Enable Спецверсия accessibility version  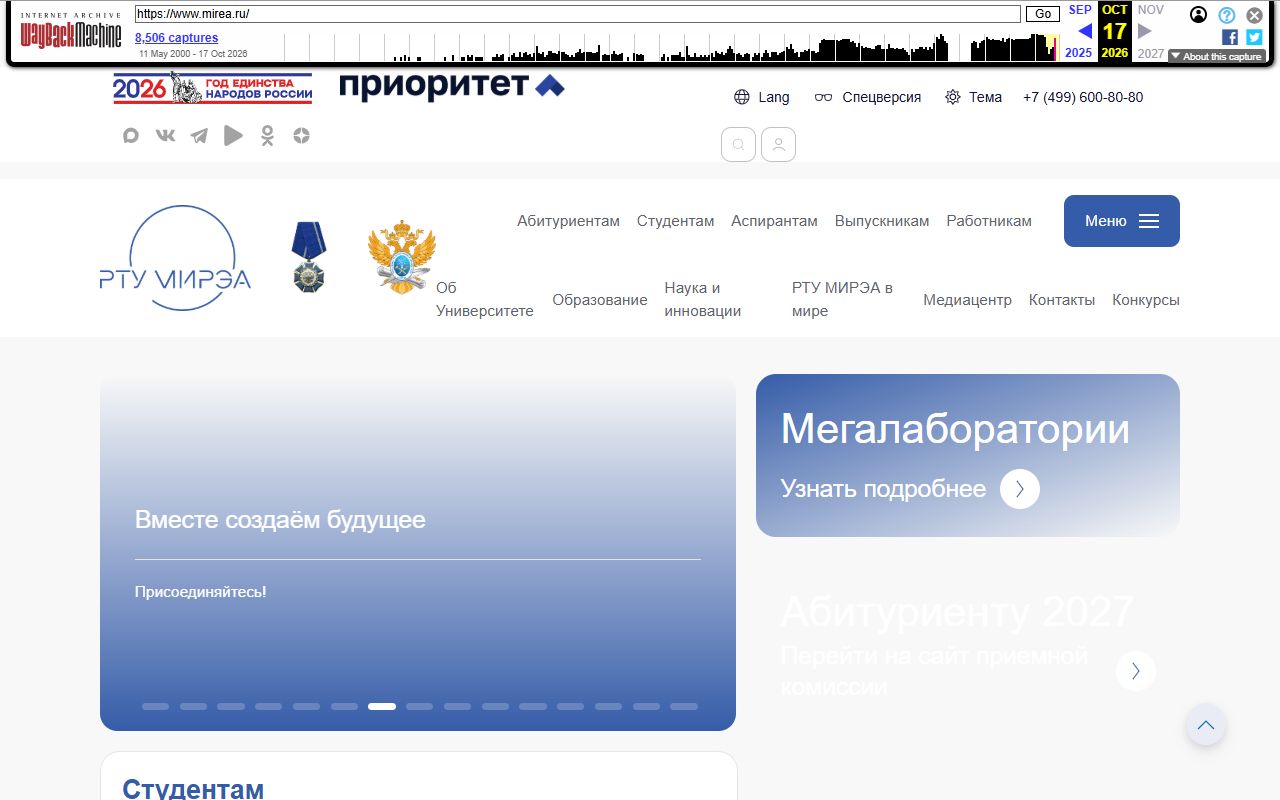point(868,97)
